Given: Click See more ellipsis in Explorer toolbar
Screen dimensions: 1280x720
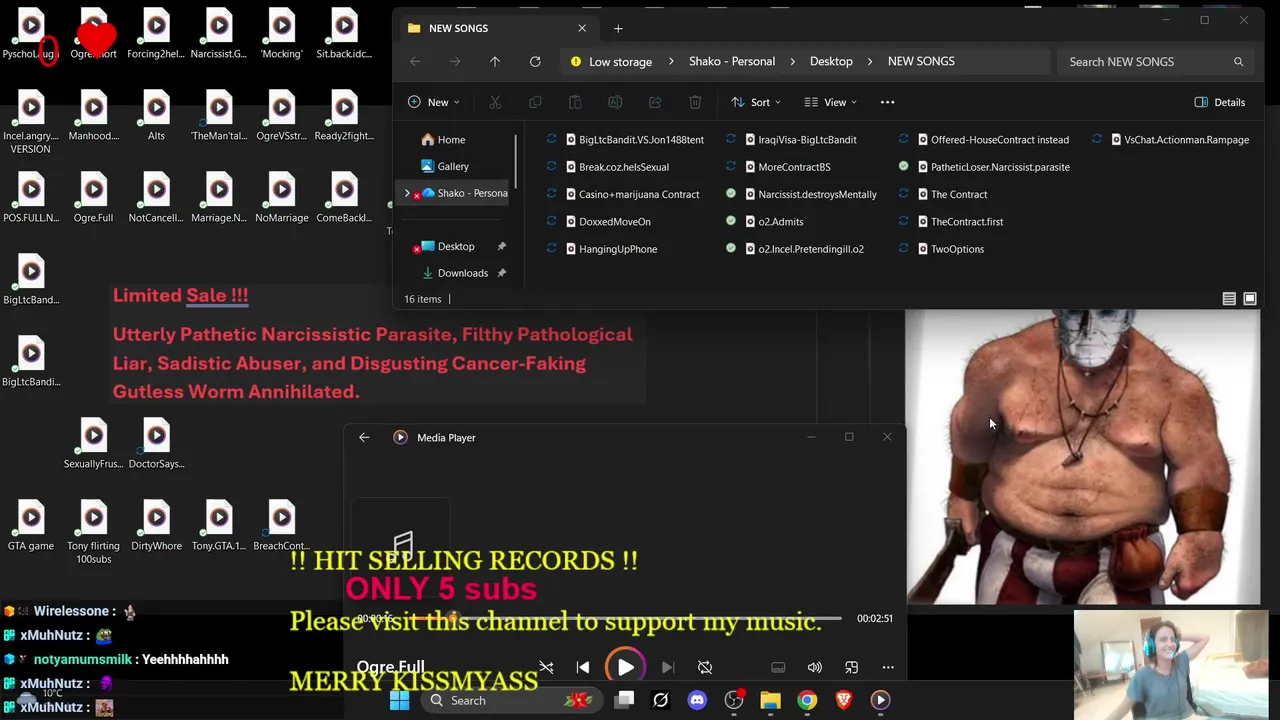Looking at the screenshot, I should pyautogui.click(x=887, y=102).
